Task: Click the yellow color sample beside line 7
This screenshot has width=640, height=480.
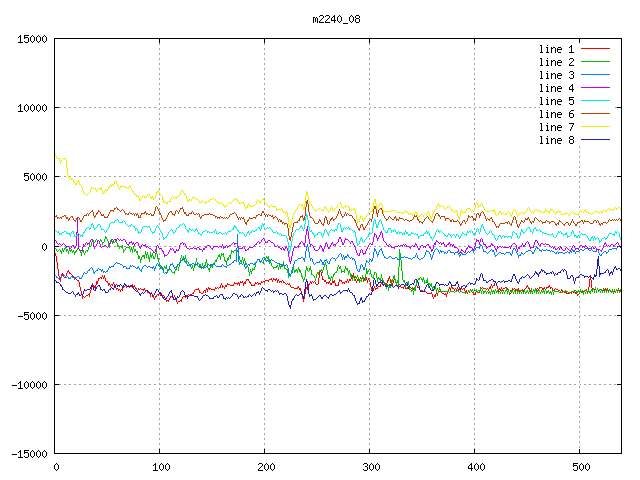Action: click(596, 127)
